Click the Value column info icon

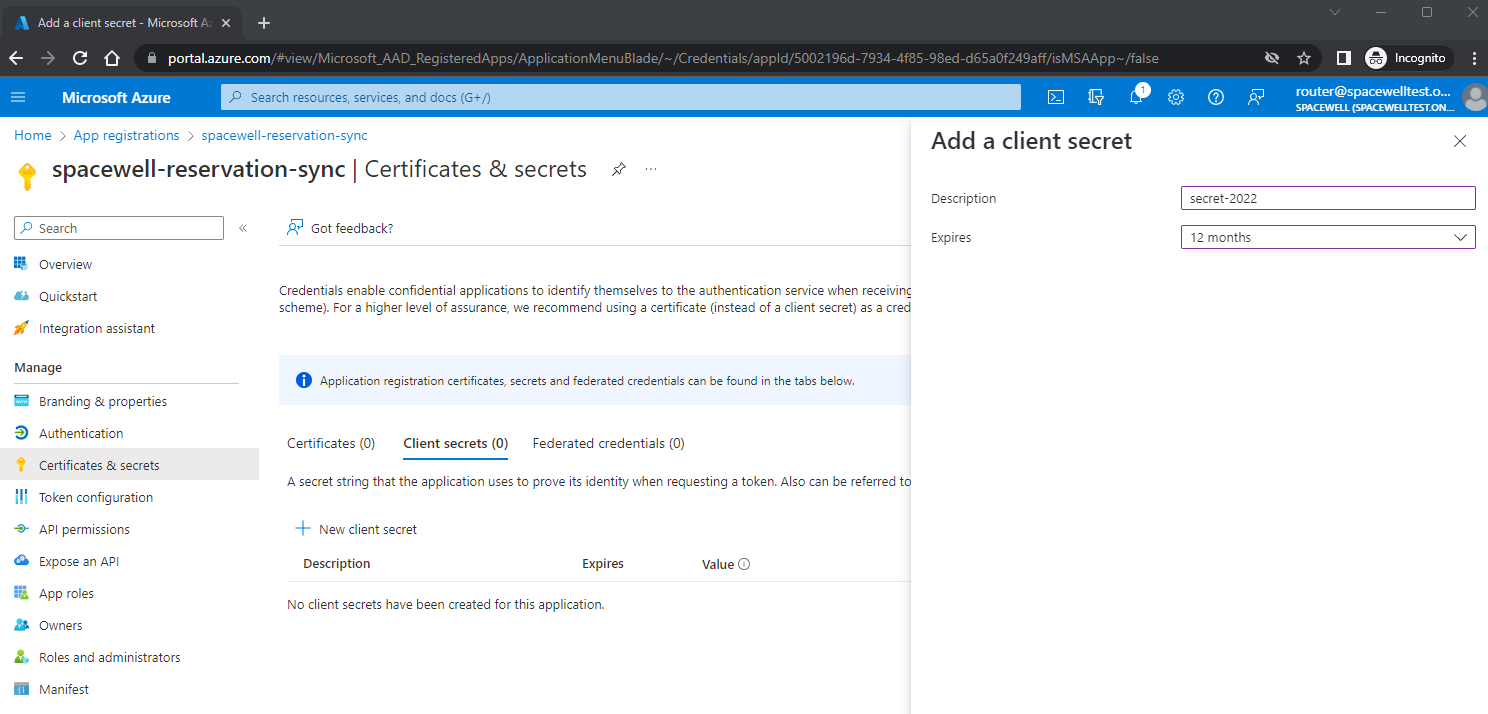click(x=744, y=564)
